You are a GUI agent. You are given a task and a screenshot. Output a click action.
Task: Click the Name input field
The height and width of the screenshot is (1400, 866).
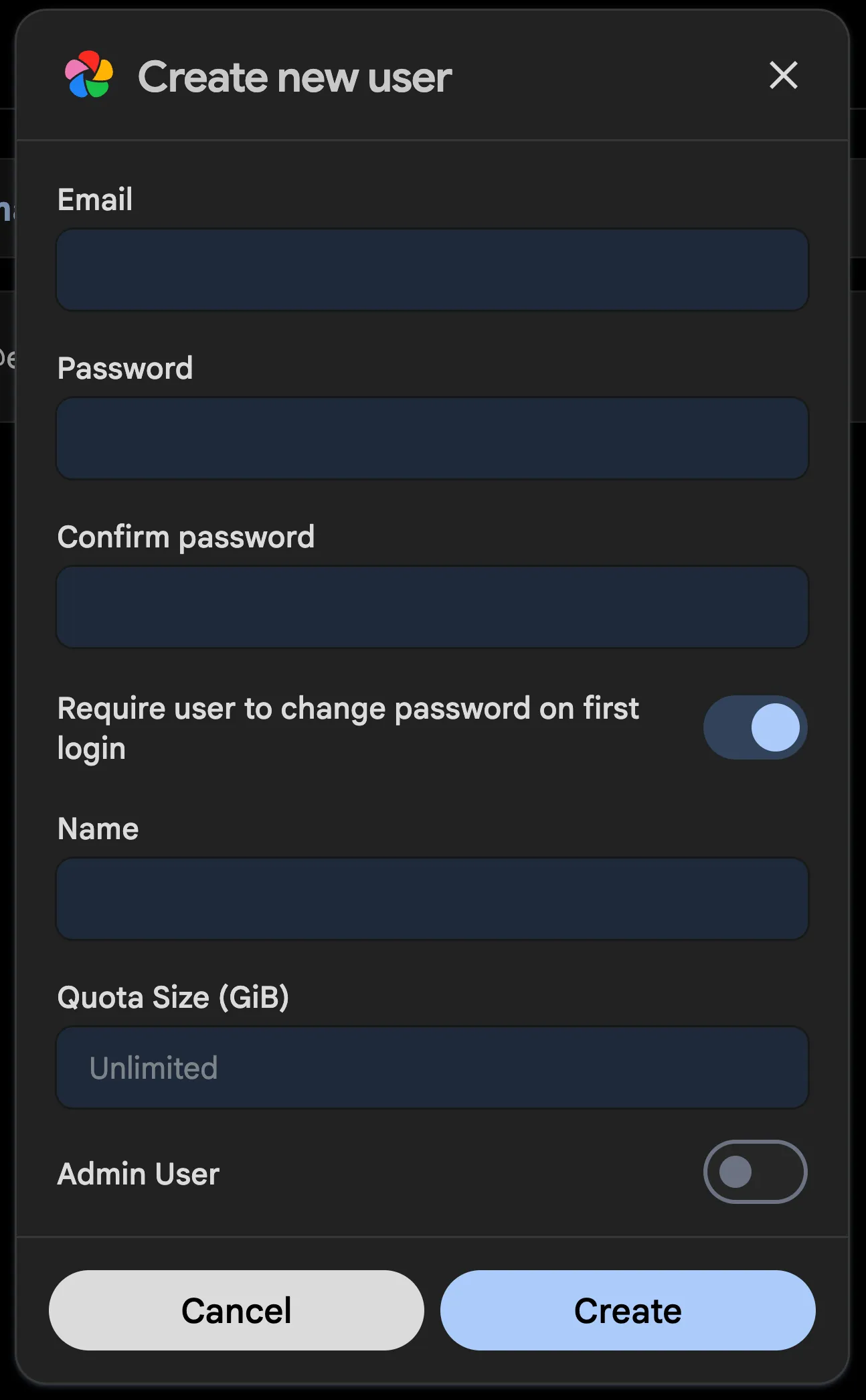coord(432,899)
